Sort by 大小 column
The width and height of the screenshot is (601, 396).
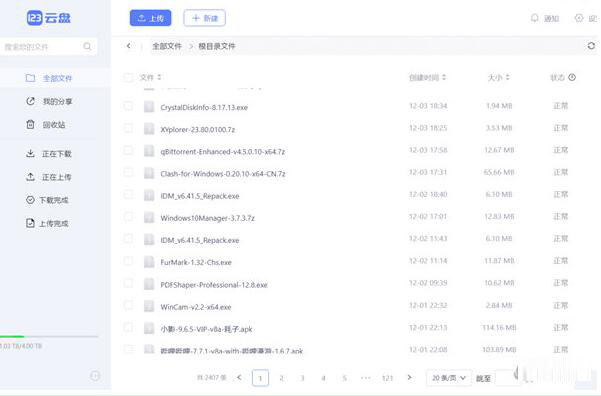(498, 77)
